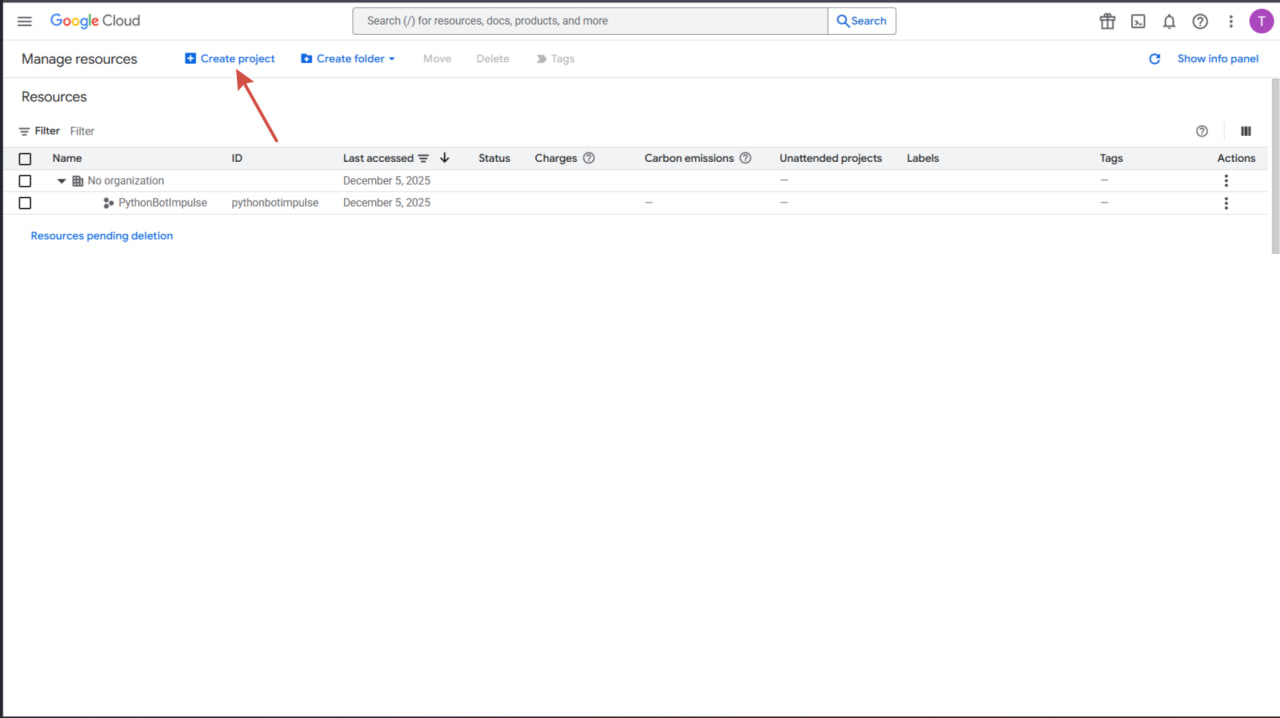This screenshot has width=1280, height=718.
Task: Select all resources checkbox in header
Action: [x=25, y=159]
